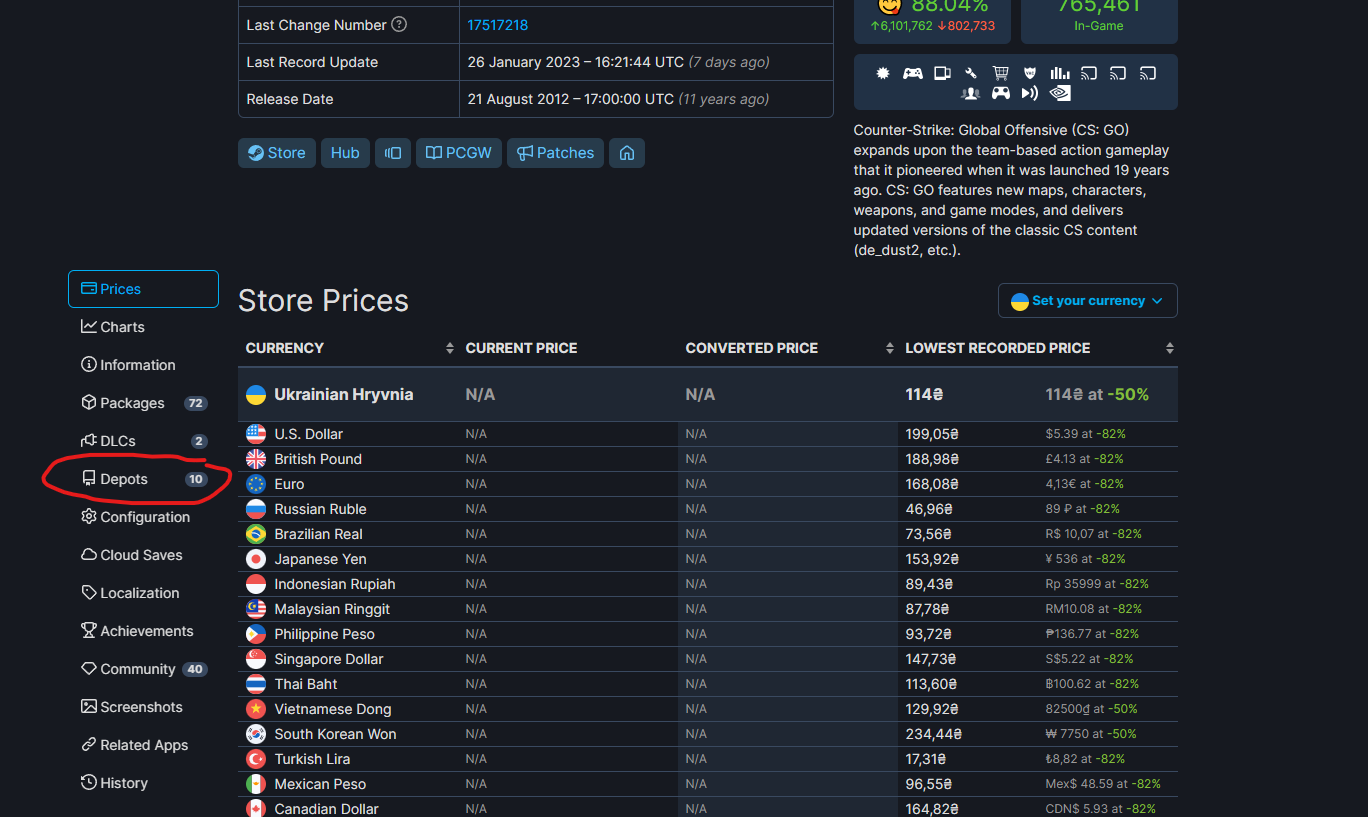Open the Set your currency dropdown
This screenshot has height=817, width=1368.
1087,300
